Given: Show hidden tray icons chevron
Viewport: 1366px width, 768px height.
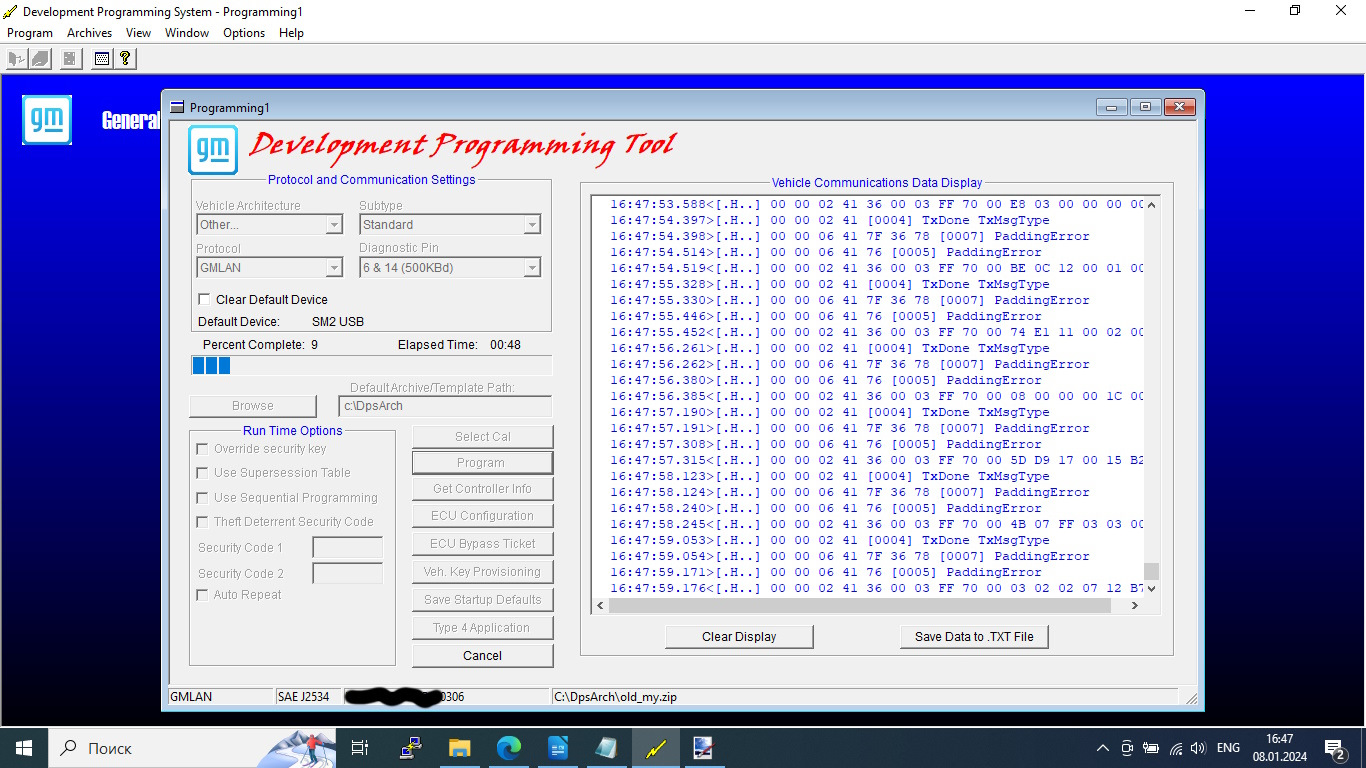Looking at the screenshot, I should click(x=1103, y=748).
